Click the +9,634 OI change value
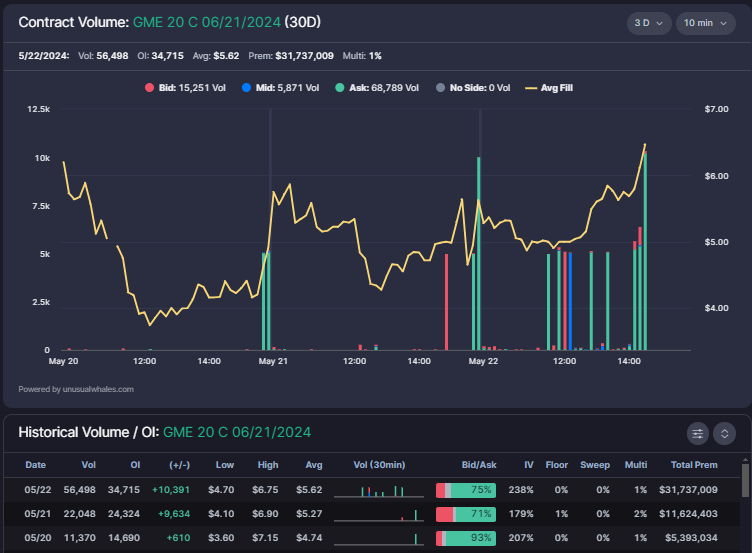Image resolution: width=752 pixels, height=553 pixels. (x=174, y=514)
